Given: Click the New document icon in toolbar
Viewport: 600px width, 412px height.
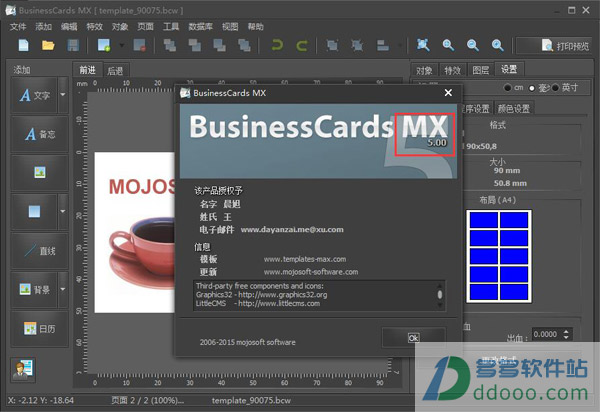Looking at the screenshot, I should click(x=23, y=45).
